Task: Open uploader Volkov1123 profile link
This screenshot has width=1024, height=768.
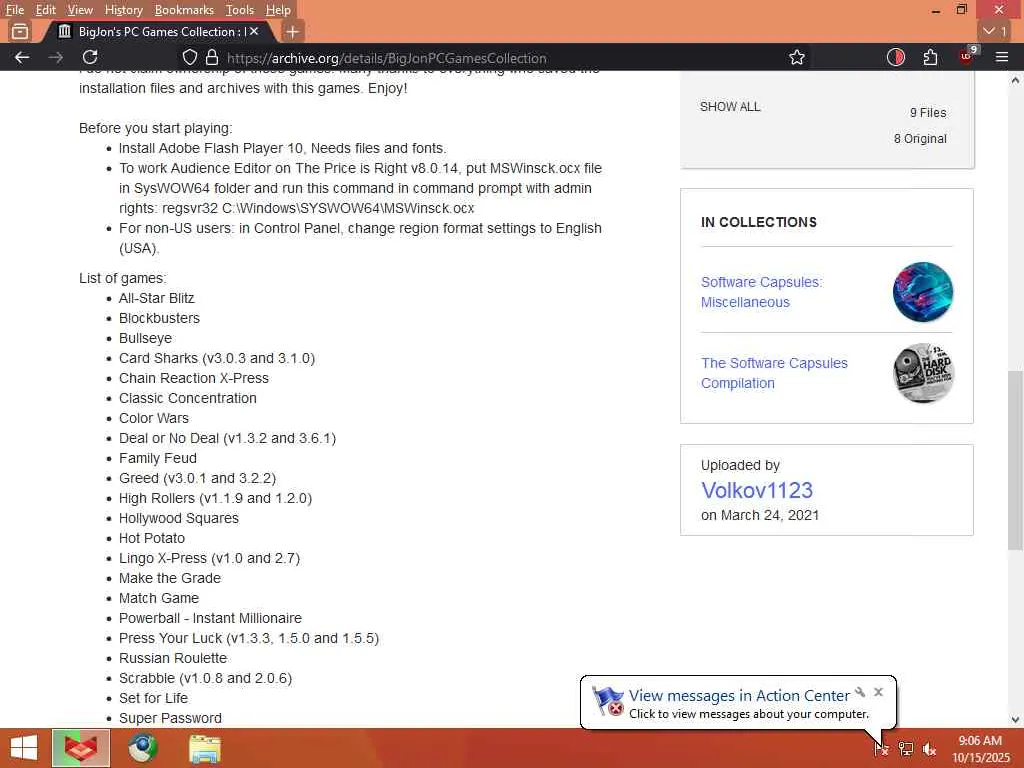Action: [756, 490]
